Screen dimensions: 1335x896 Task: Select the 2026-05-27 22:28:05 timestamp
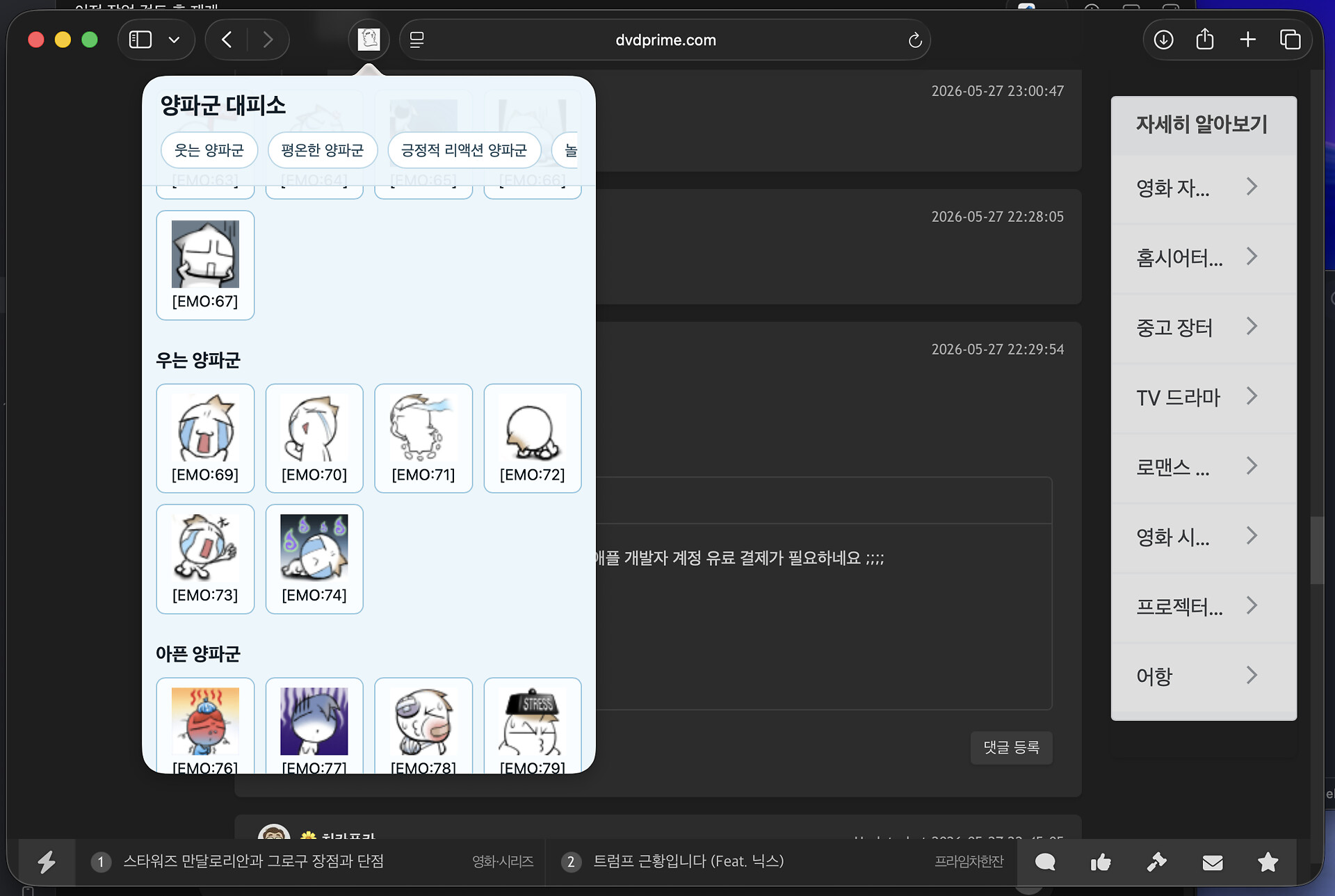pos(998,217)
